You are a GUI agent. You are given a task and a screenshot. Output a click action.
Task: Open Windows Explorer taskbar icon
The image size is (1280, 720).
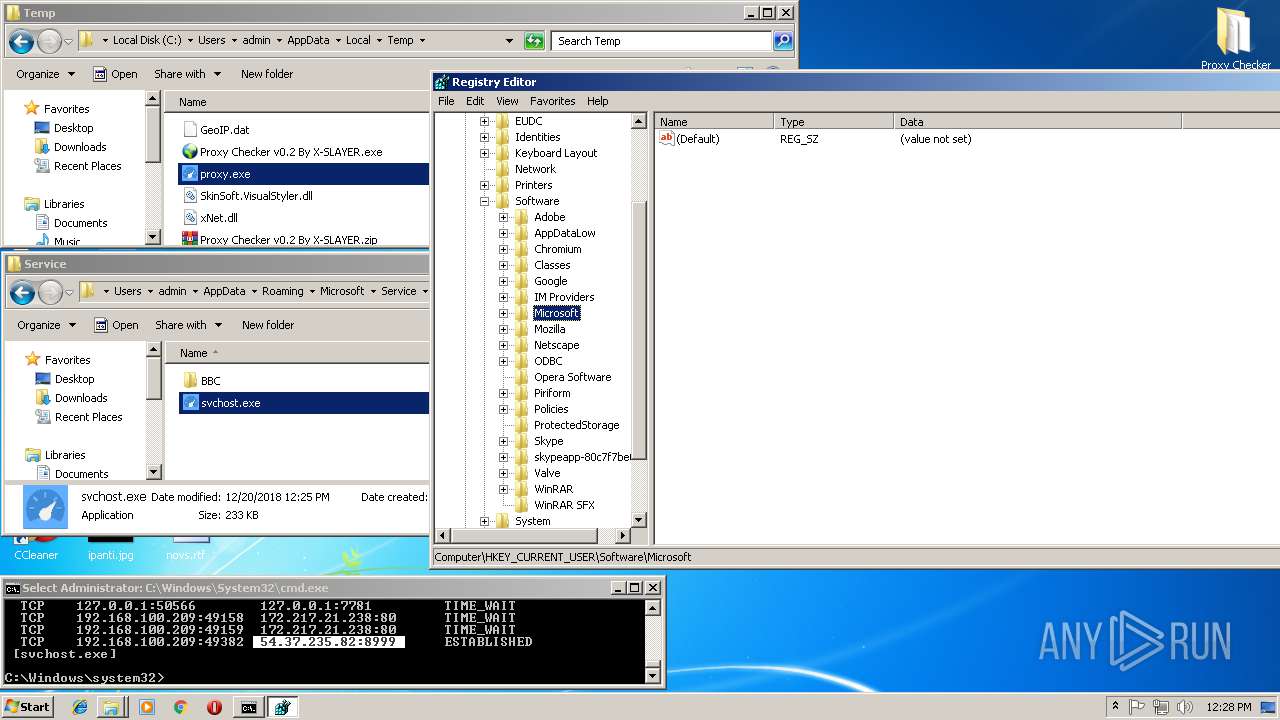[x=111, y=707]
